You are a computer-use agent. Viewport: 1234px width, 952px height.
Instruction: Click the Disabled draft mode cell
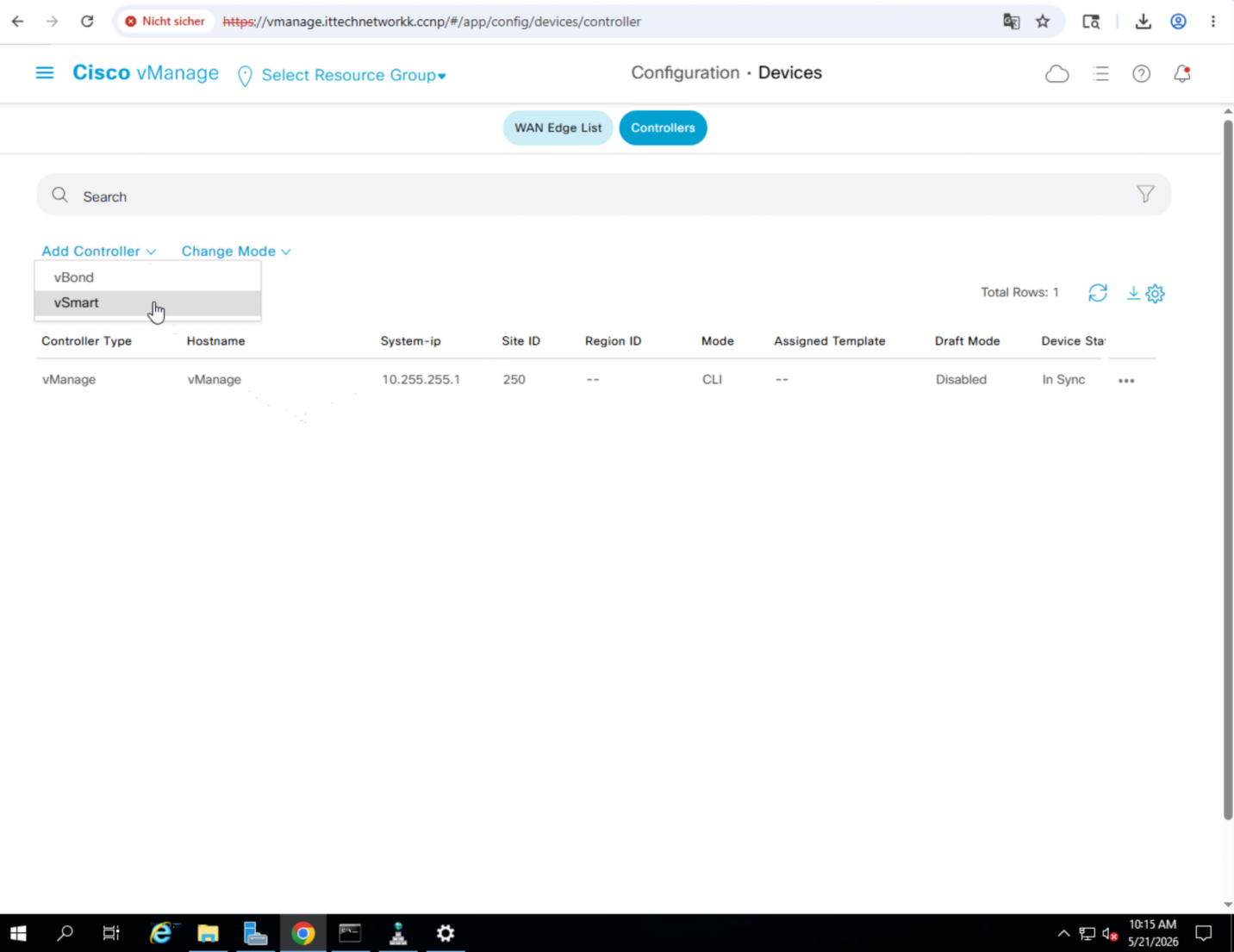(961, 380)
